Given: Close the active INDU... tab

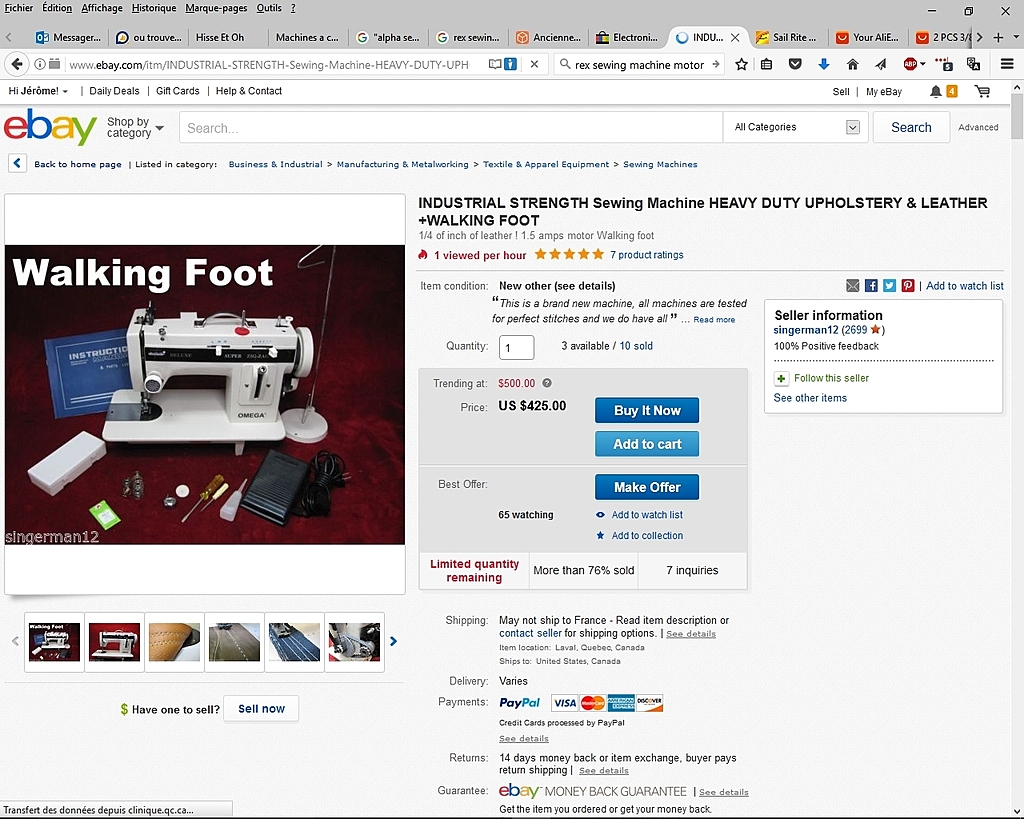Looking at the screenshot, I should 735,37.
